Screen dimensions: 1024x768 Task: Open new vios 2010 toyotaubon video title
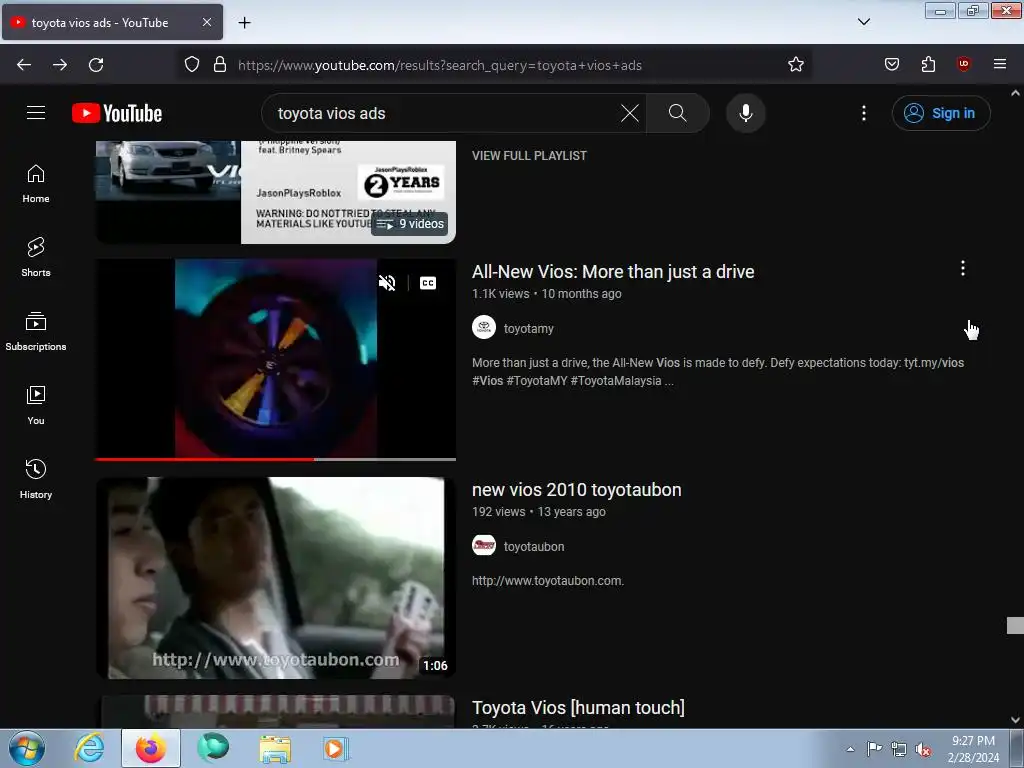[576, 490]
